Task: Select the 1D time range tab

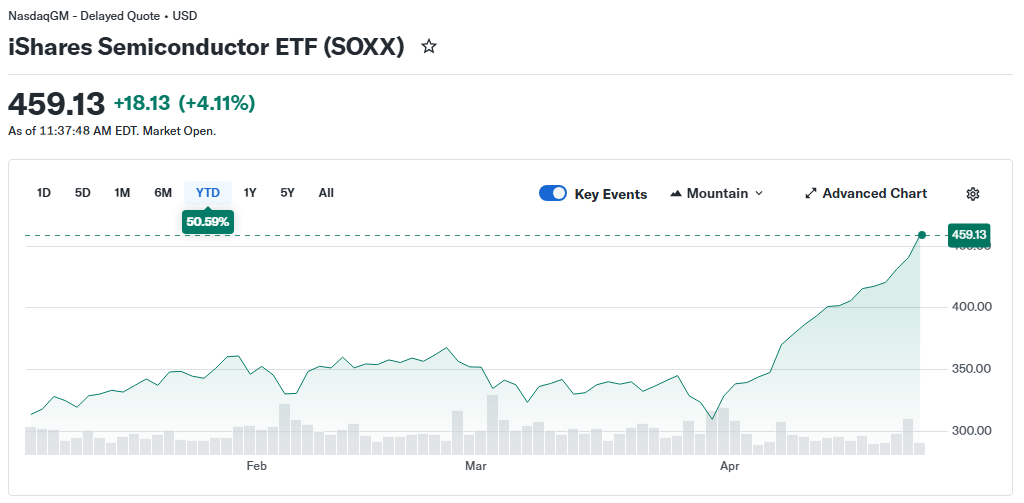Action: (x=44, y=193)
